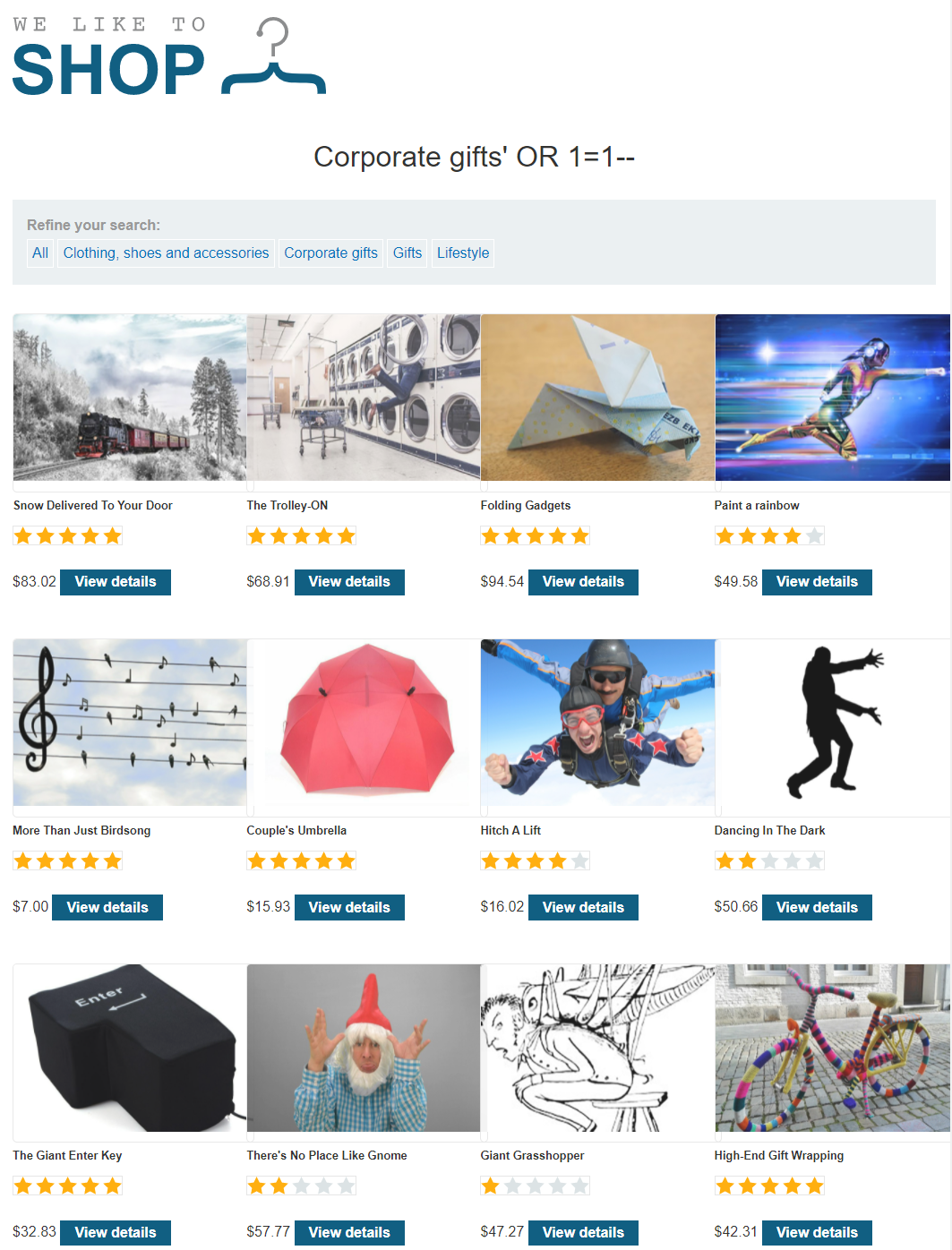Select the Corporate gifts filter

[330, 253]
